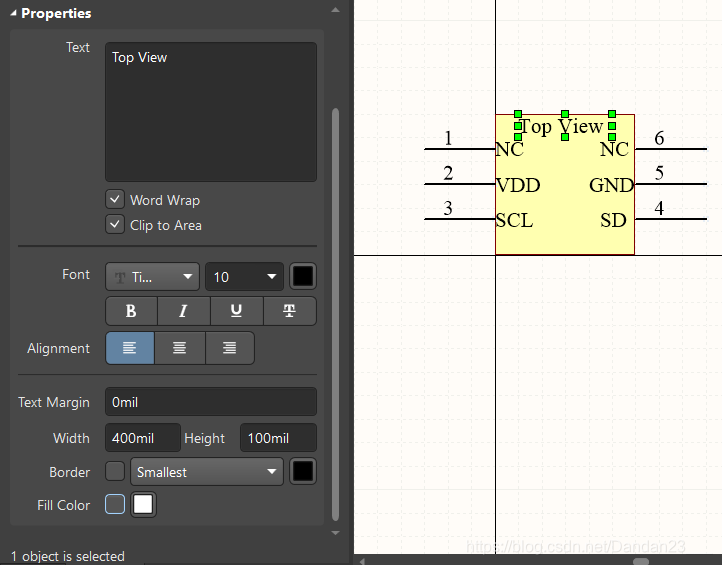Screen dimensions: 722x565
Task: Open the Border width Smallest dropdown
Action: pyautogui.click(x=207, y=472)
